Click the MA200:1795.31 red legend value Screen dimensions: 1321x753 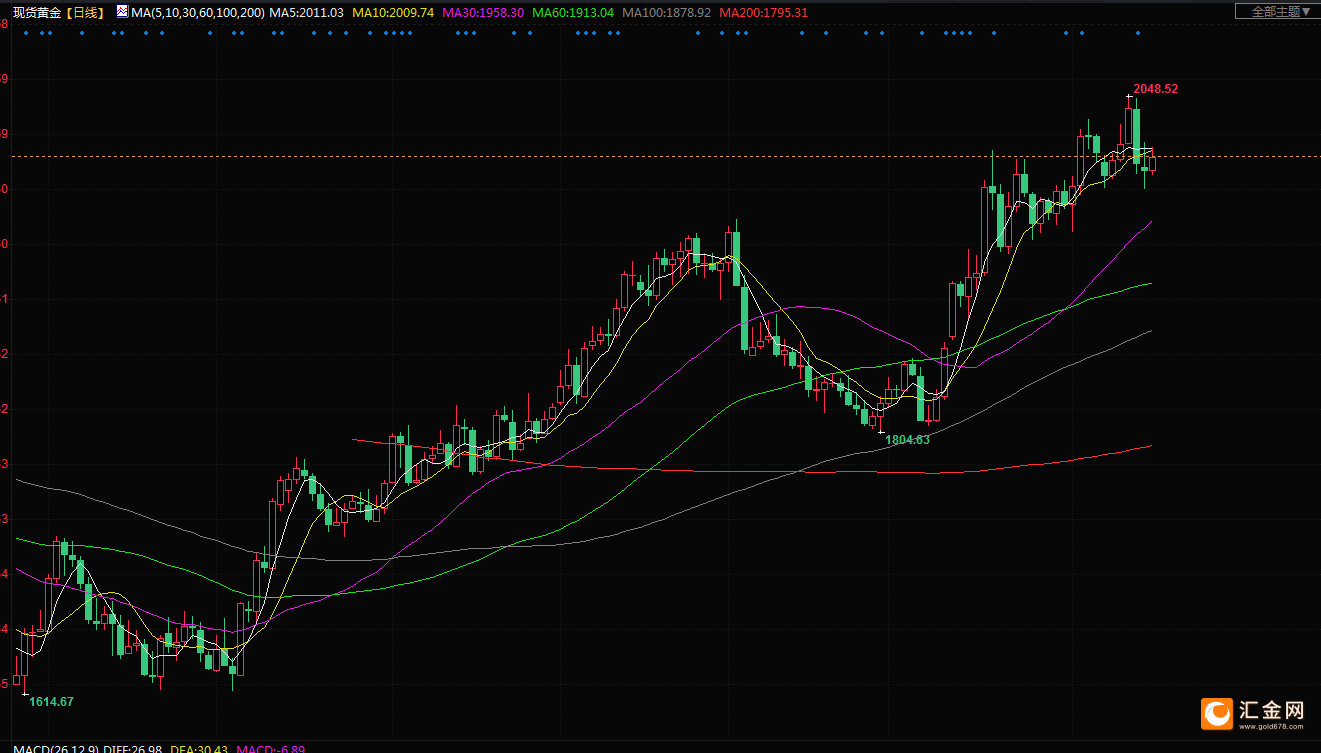tap(763, 13)
